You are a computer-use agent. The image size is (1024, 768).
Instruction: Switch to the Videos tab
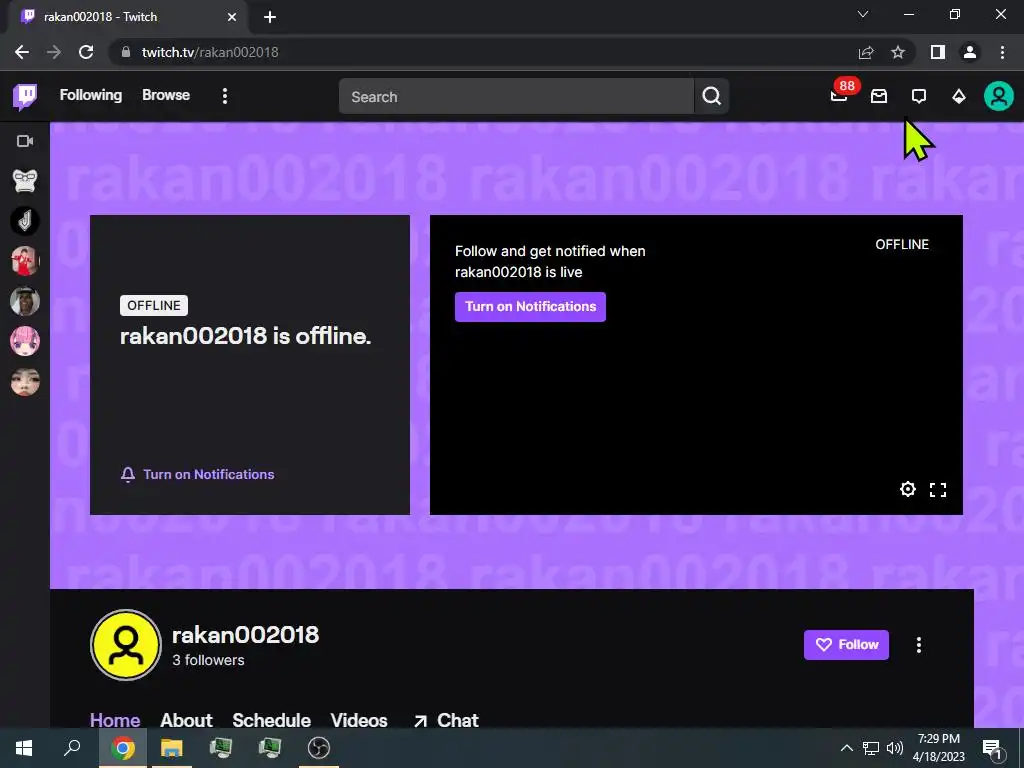tap(359, 720)
